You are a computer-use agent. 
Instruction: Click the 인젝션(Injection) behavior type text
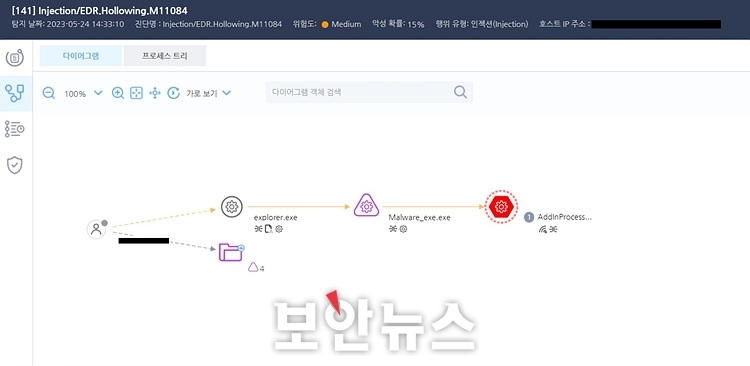[499, 24]
